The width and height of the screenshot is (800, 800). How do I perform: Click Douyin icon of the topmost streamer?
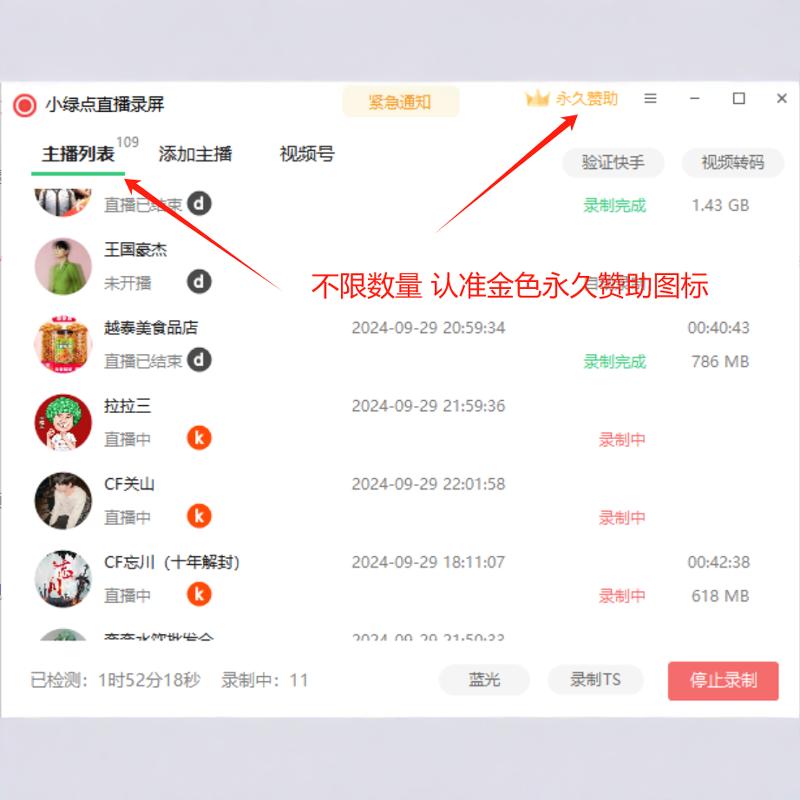point(198,203)
